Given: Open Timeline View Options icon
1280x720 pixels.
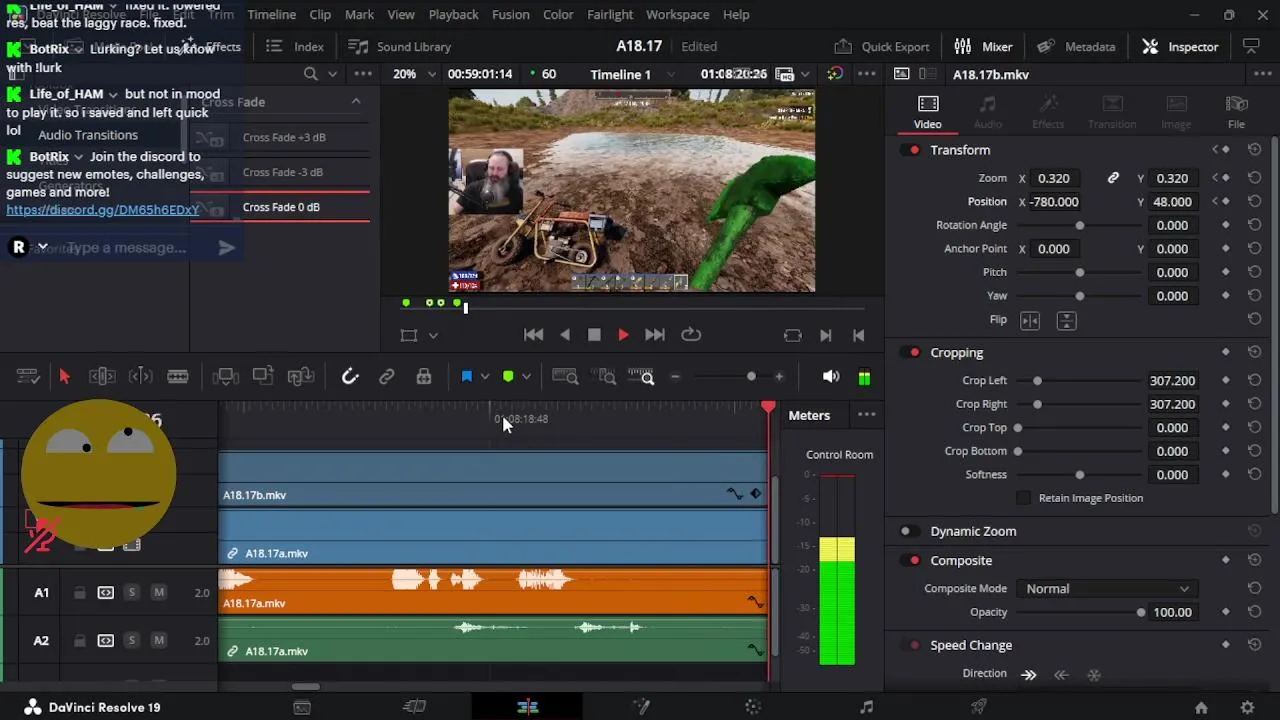Looking at the screenshot, I should click(28, 376).
